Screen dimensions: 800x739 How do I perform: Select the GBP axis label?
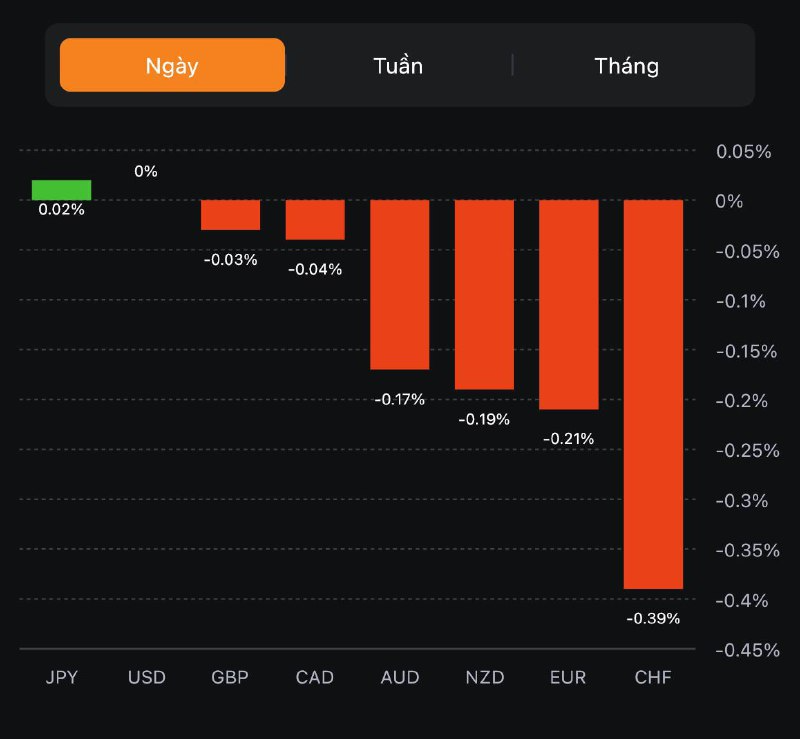(230, 677)
